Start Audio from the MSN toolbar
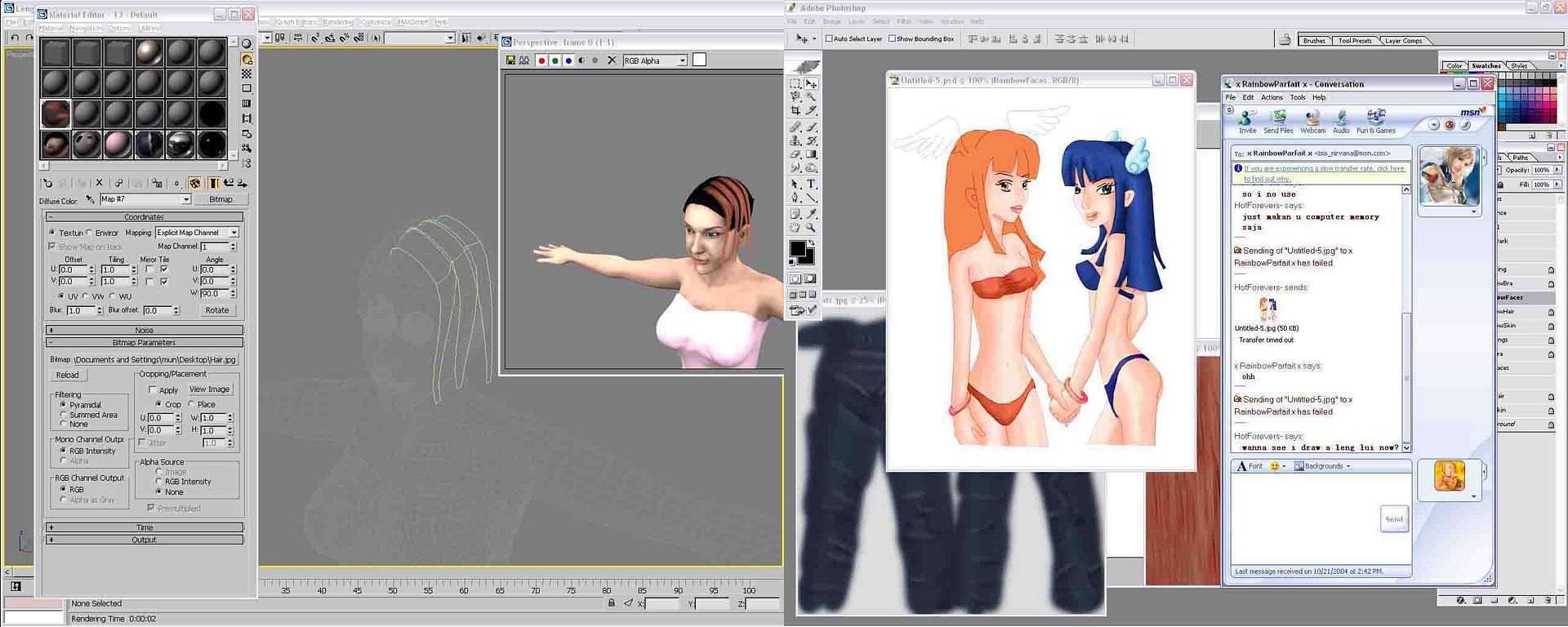Viewport: 1568px width, 627px height. coord(1341,122)
